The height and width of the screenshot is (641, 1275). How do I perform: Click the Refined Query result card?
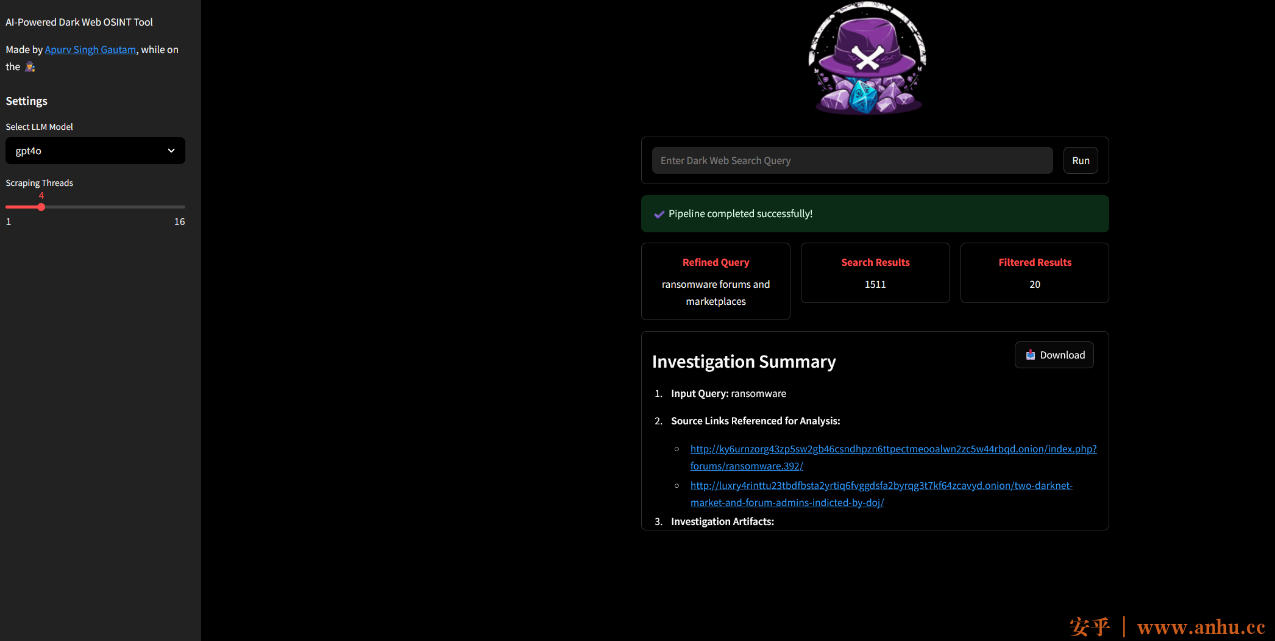click(715, 281)
